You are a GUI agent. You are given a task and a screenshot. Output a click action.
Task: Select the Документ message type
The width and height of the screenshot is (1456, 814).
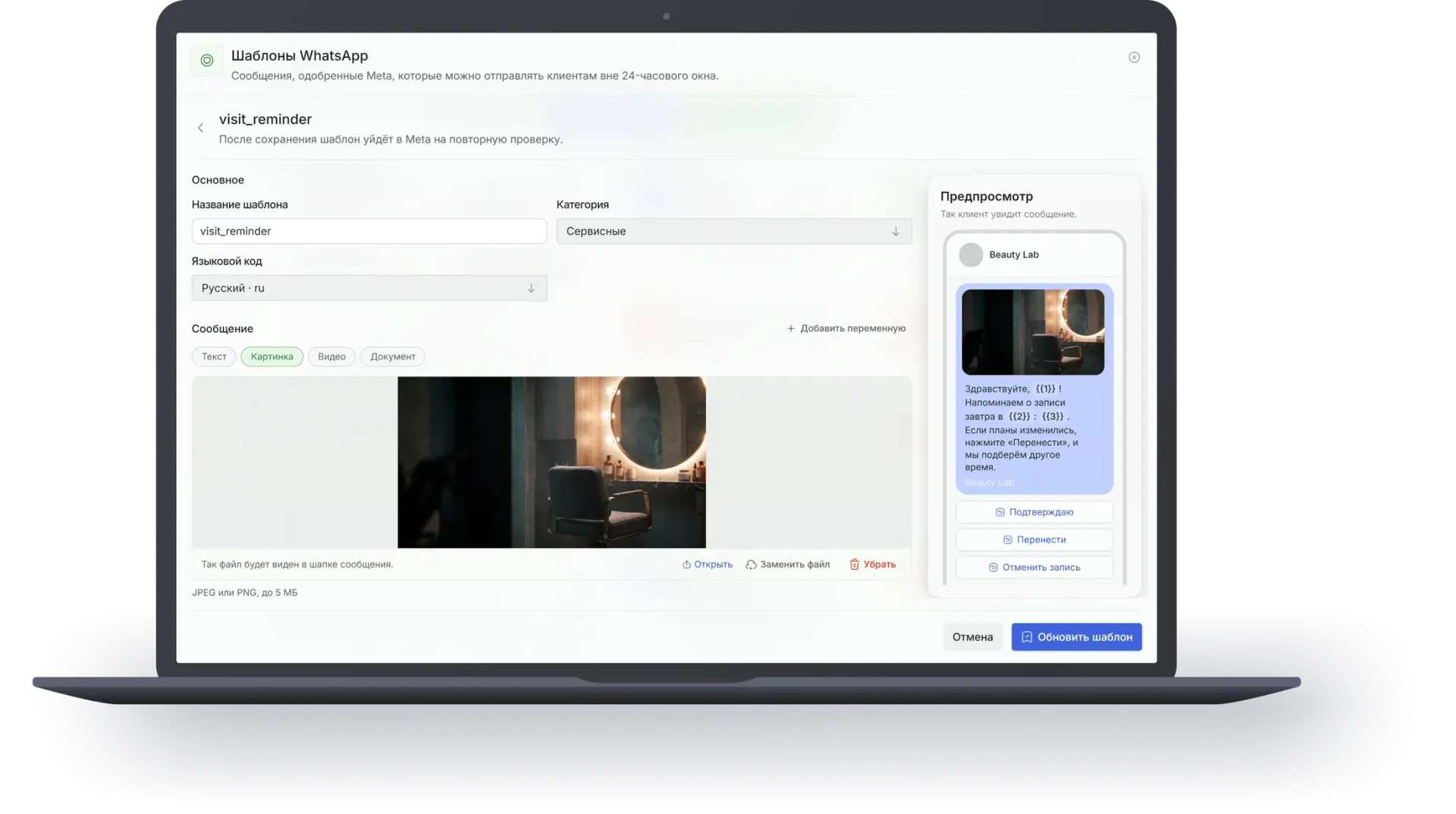point(393,356)
